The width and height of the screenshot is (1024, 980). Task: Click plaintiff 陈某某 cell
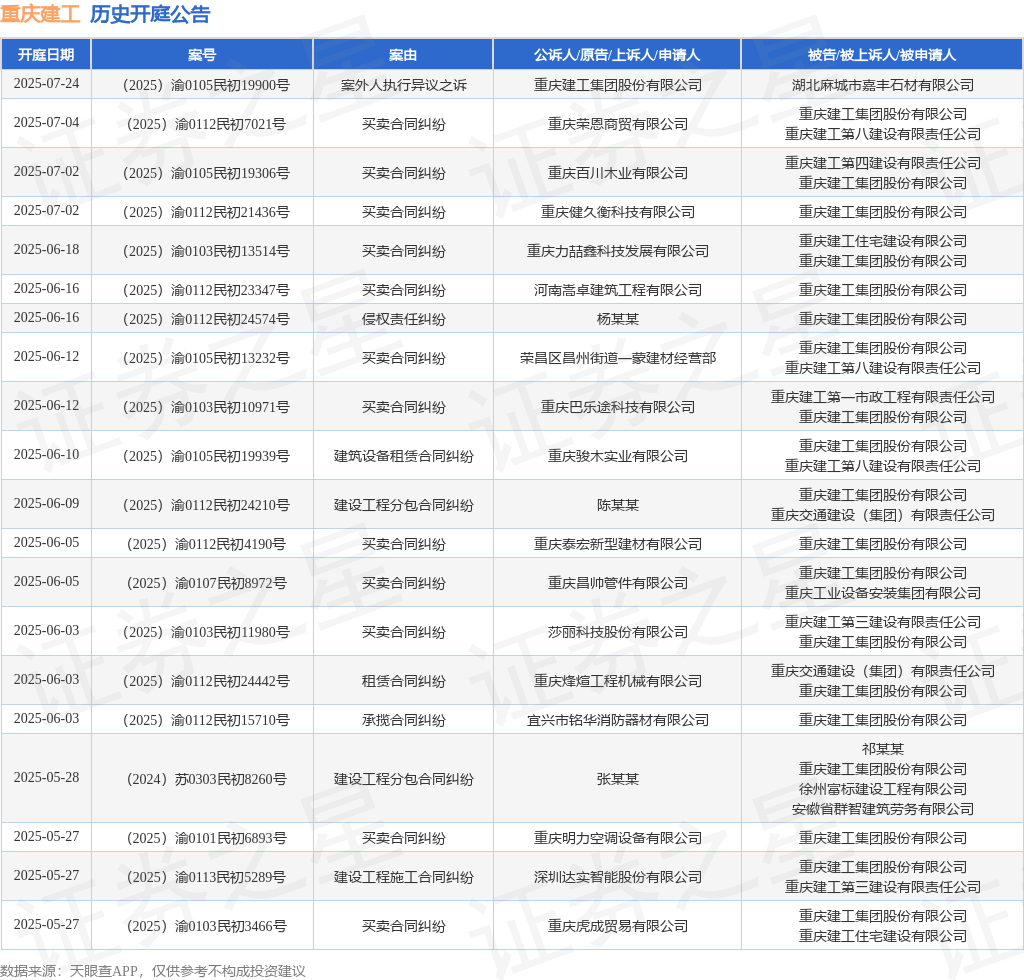[x=618, y=505]
